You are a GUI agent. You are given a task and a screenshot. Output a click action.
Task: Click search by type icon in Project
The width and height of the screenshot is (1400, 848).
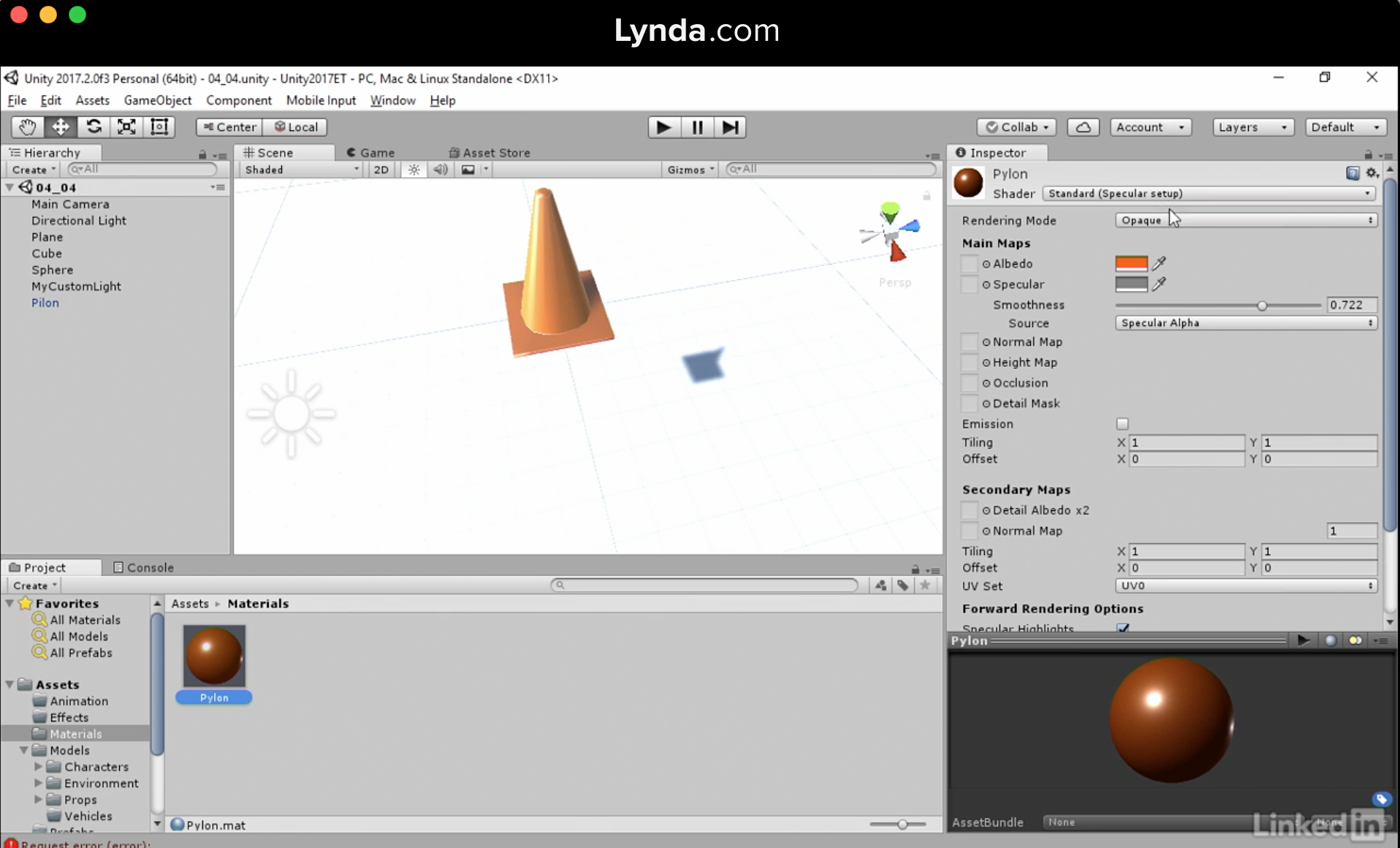(x=881, y=585)
